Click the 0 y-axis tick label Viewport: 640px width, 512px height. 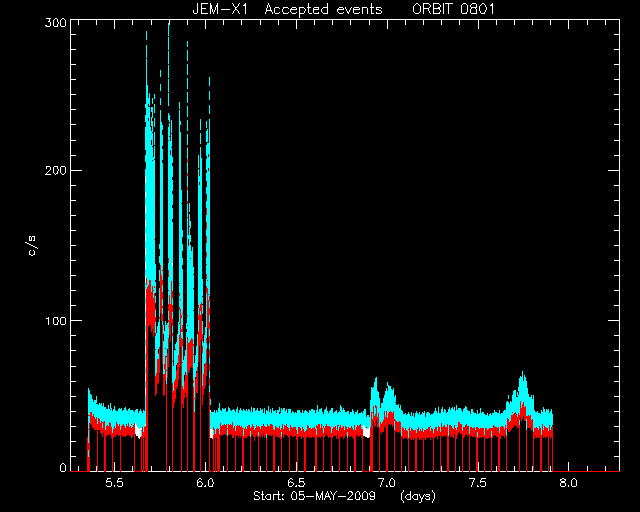63,468
